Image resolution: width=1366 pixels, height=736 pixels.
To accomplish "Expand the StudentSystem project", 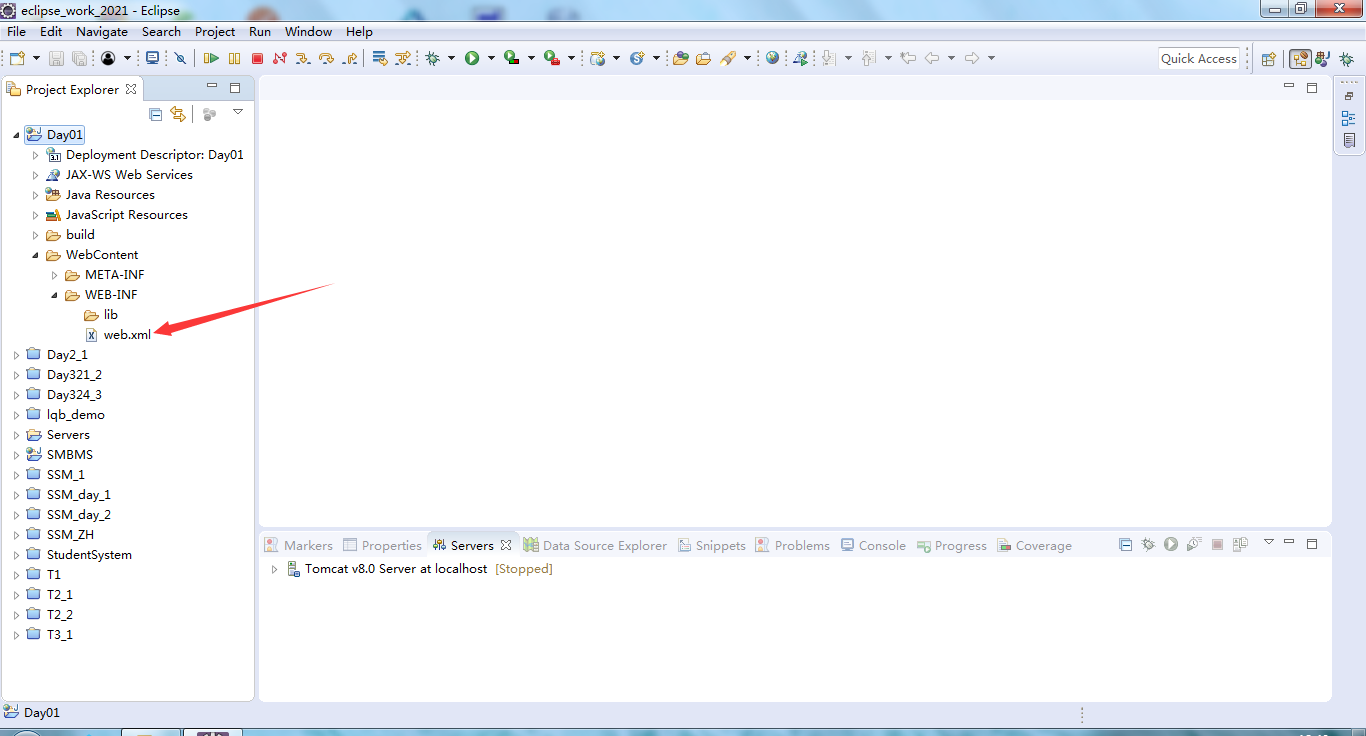I will coord(17,555).
